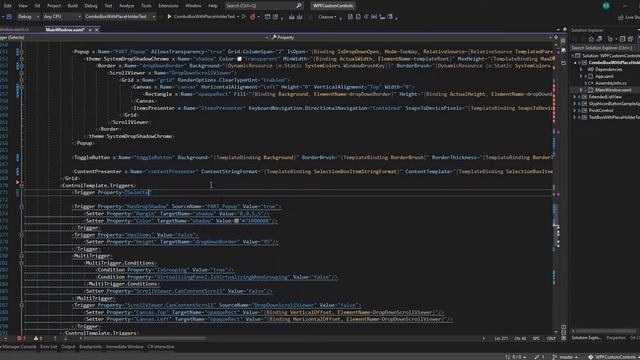Open the Tools menu
Screen dimensions: 640x360
[146, 6]
